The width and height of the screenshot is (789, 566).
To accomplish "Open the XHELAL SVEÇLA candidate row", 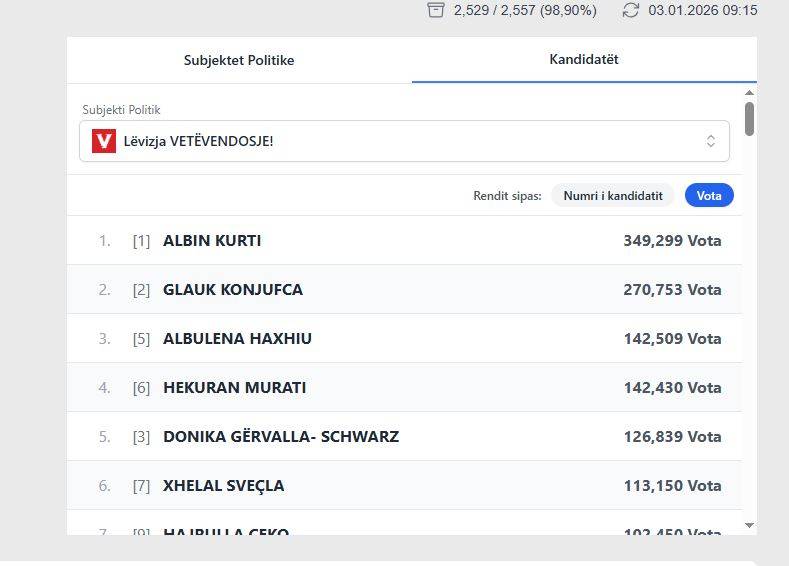I will [x=404, y=486].
